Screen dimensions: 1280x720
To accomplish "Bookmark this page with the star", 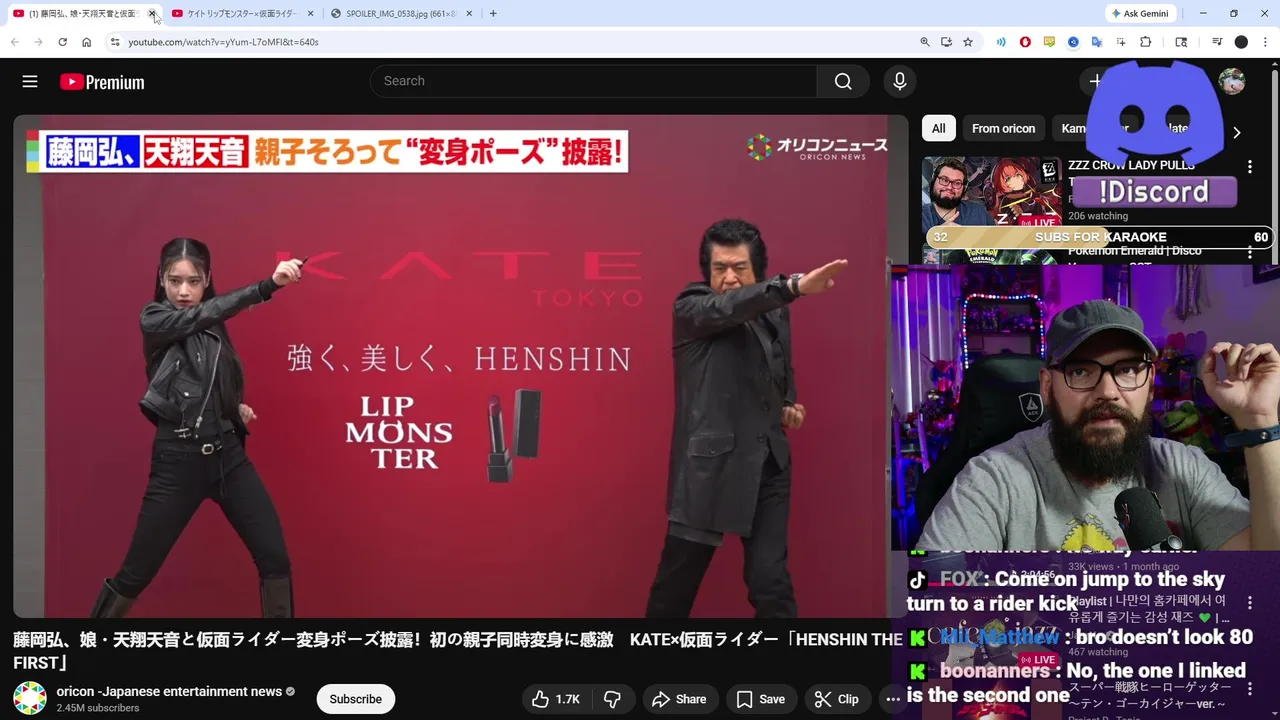I will pos(968,42).
